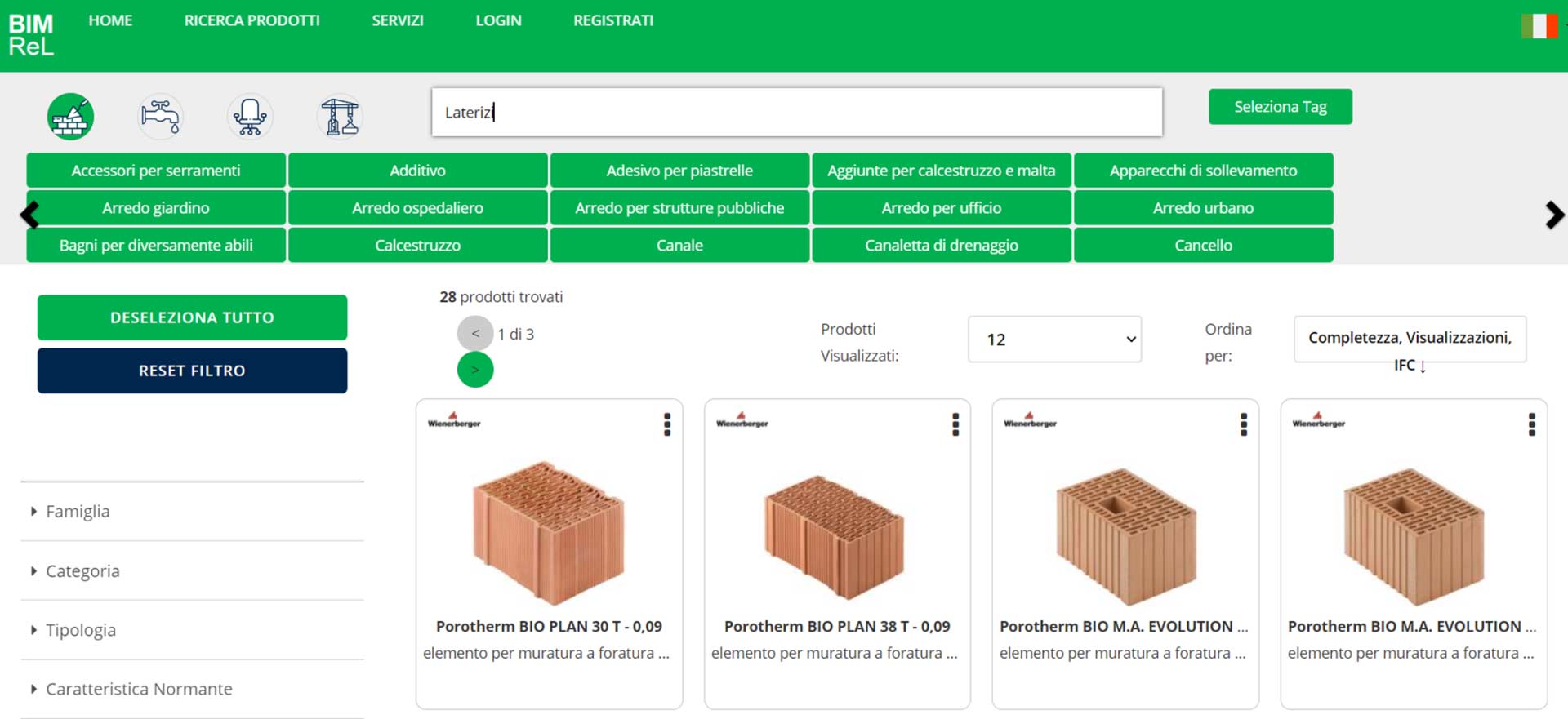This screenshot has height=719, width=1568.
Task: Expand the Tipologia filter
Action: tap(192, 630)
